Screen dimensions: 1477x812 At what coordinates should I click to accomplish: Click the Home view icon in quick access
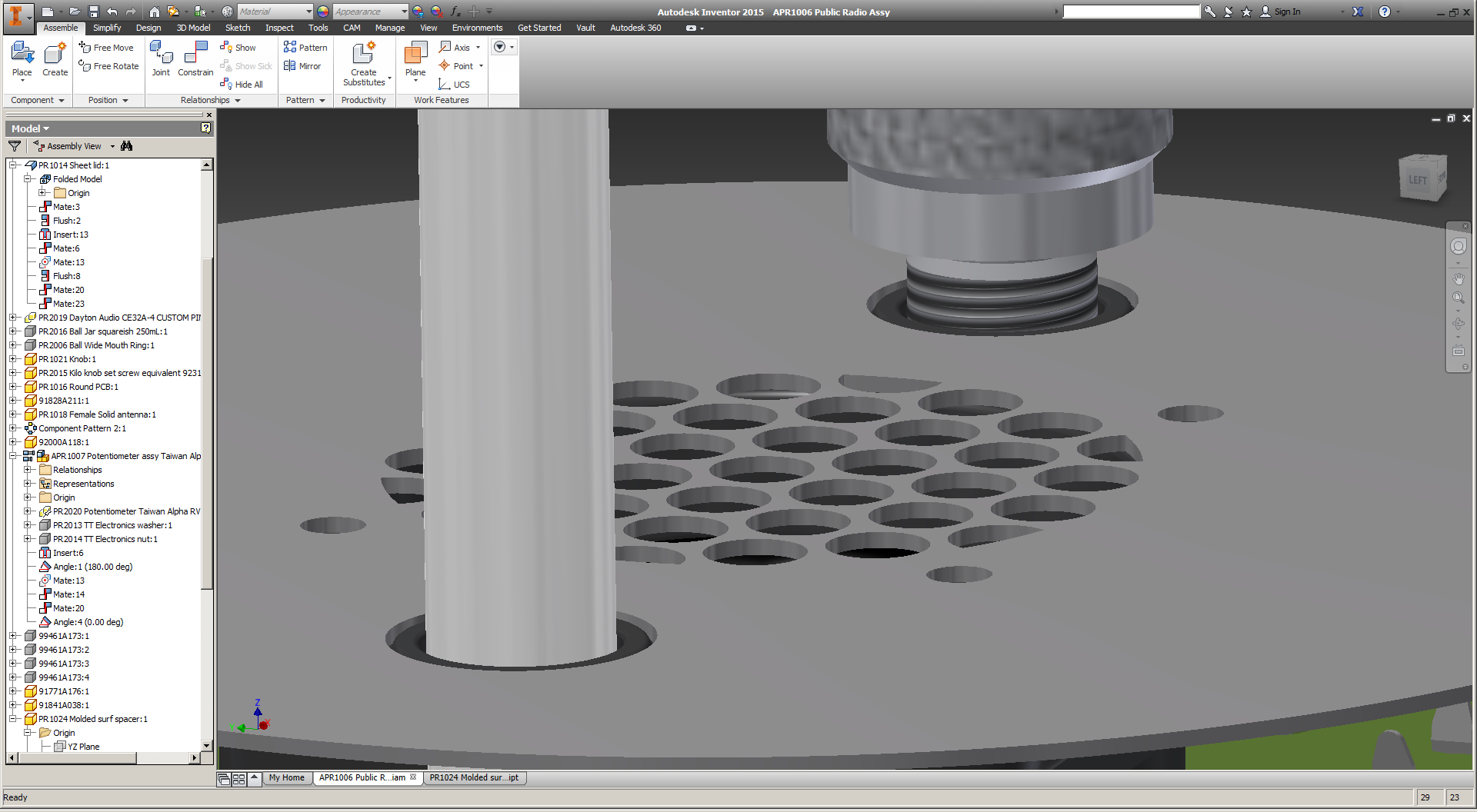155,12
